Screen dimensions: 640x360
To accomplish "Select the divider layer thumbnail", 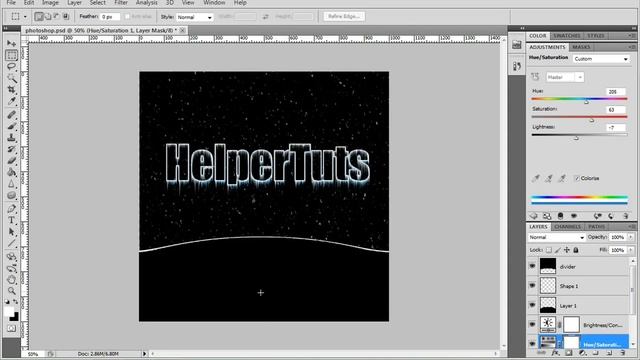I will (548, 266).
